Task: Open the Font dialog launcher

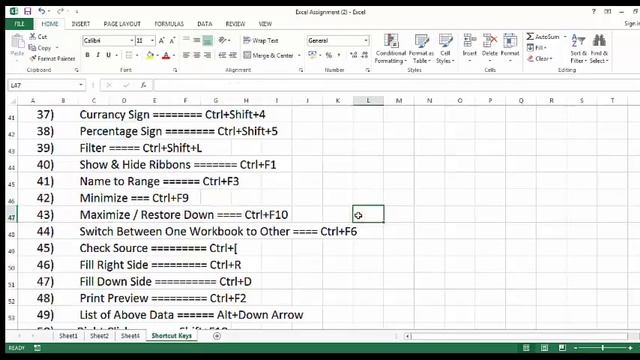Action: [x=175, y=70]
